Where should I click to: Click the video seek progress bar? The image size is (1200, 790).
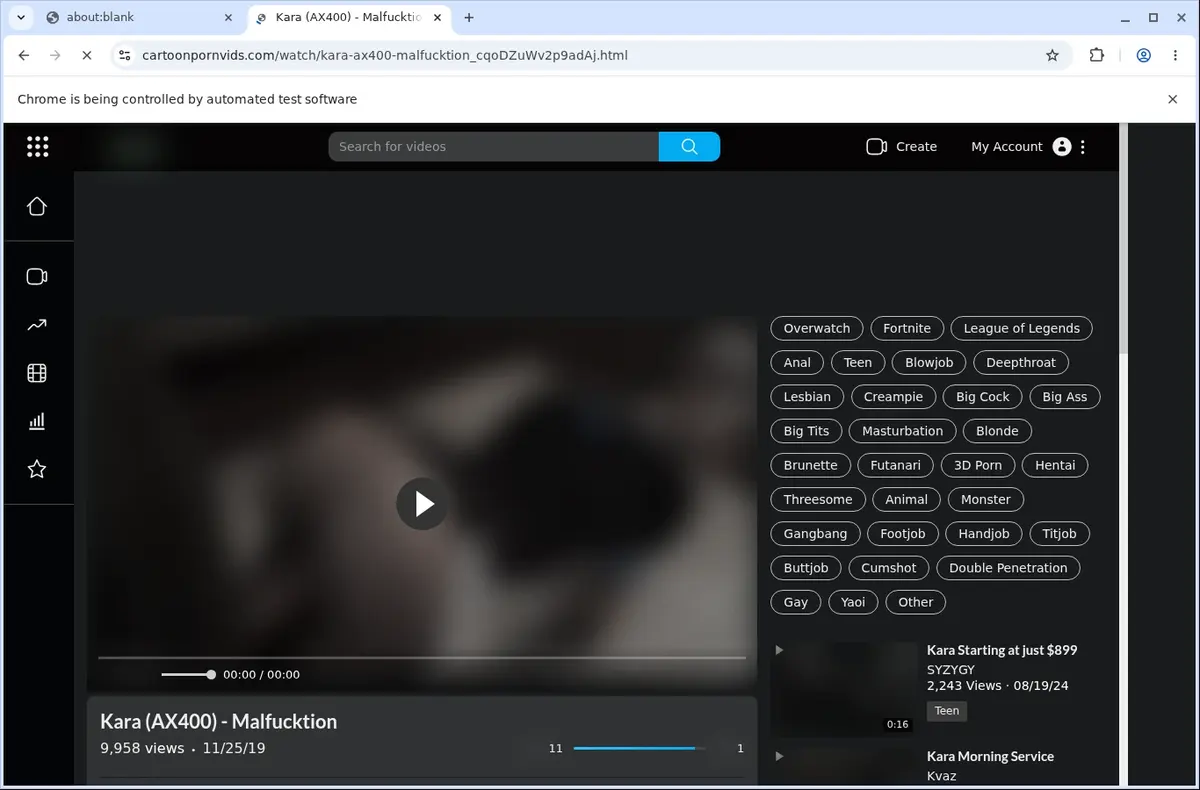coord(422,658)
